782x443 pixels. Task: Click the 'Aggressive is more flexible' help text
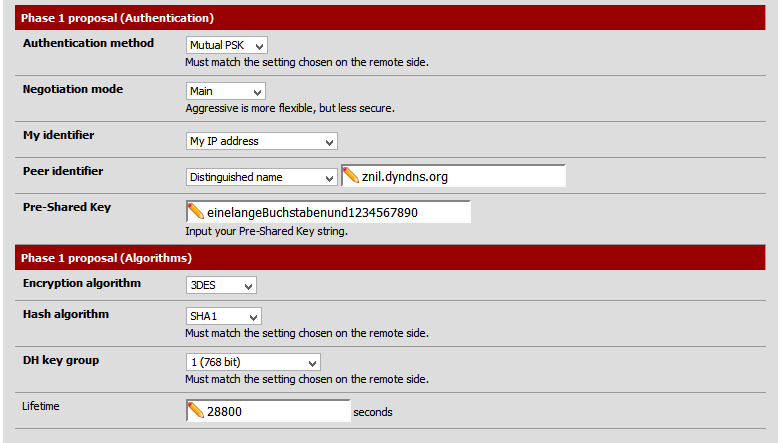(290, 108)
